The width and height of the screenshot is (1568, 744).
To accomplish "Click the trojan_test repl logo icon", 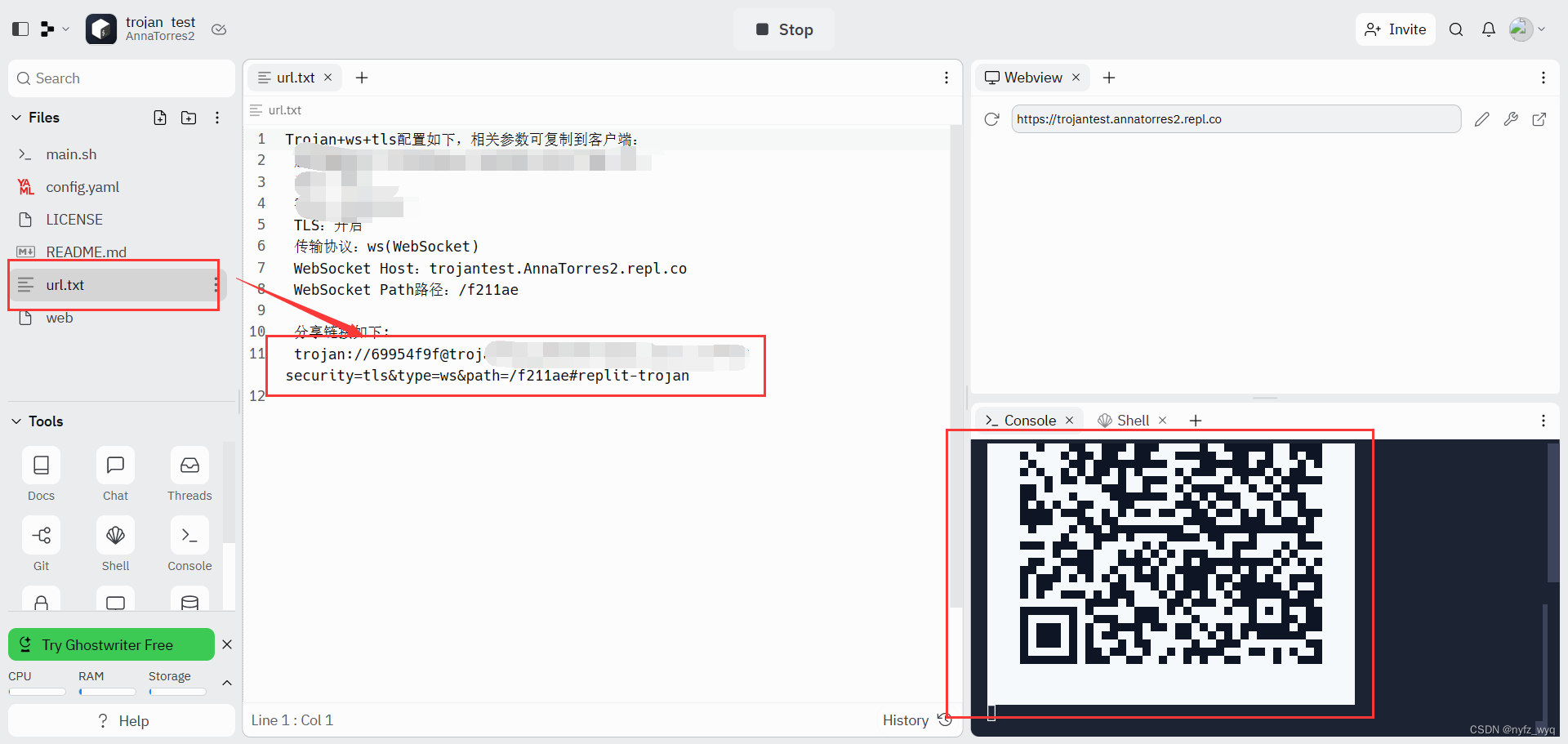I will [x=101, y=29].
